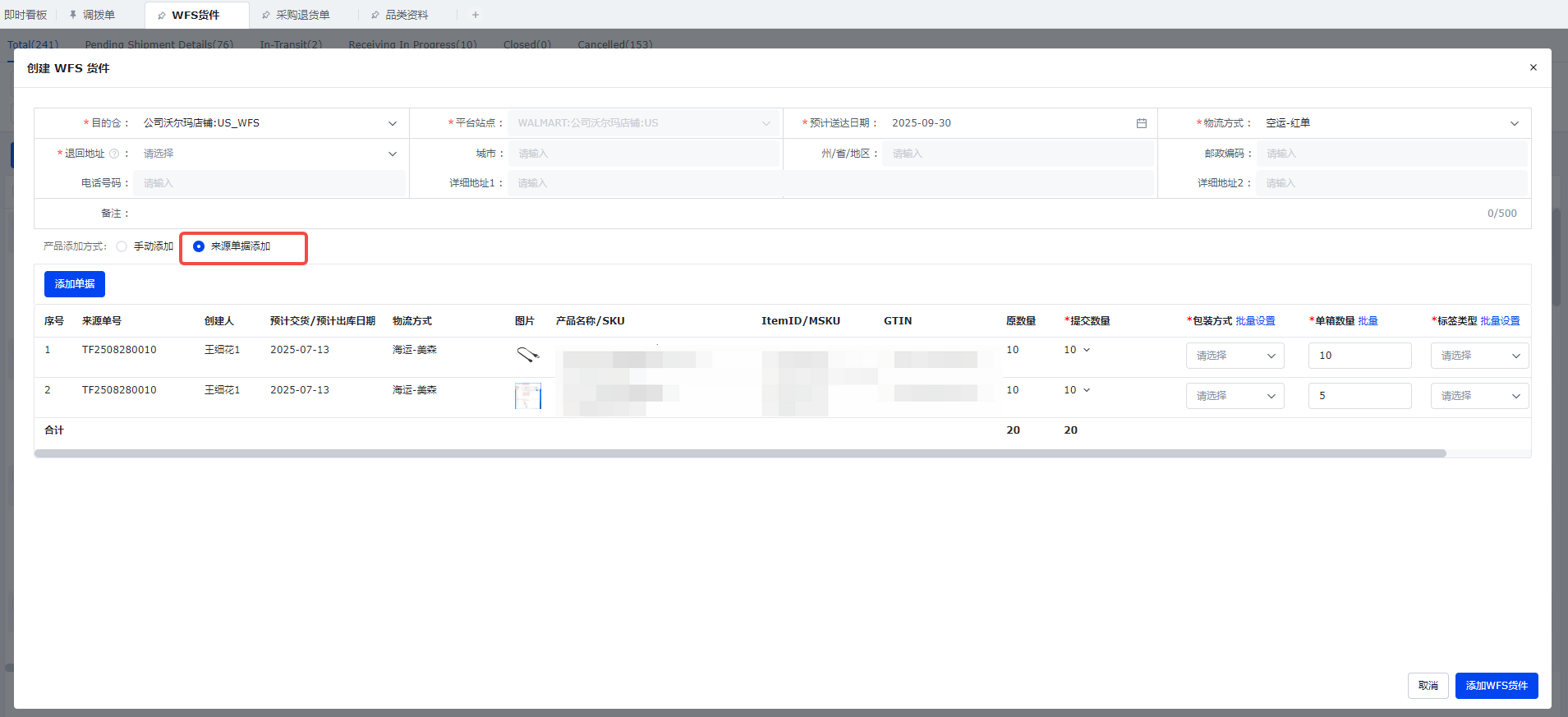The width and height of the screenshot is (1568, 717).
Task: Switch to the 采购退货单 tab
Action: point(302,15)
